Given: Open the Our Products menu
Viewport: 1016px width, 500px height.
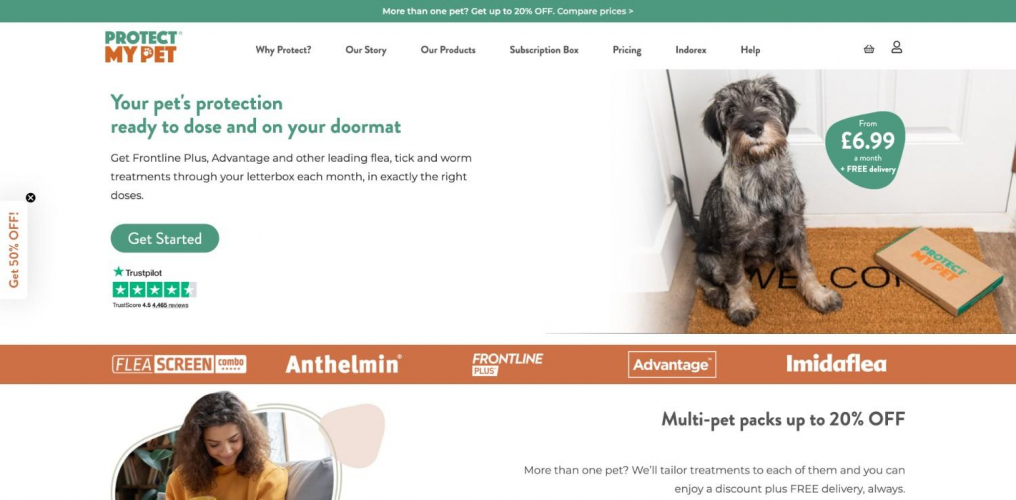Looking at the screenshot, I should click(x=448, y=50).
